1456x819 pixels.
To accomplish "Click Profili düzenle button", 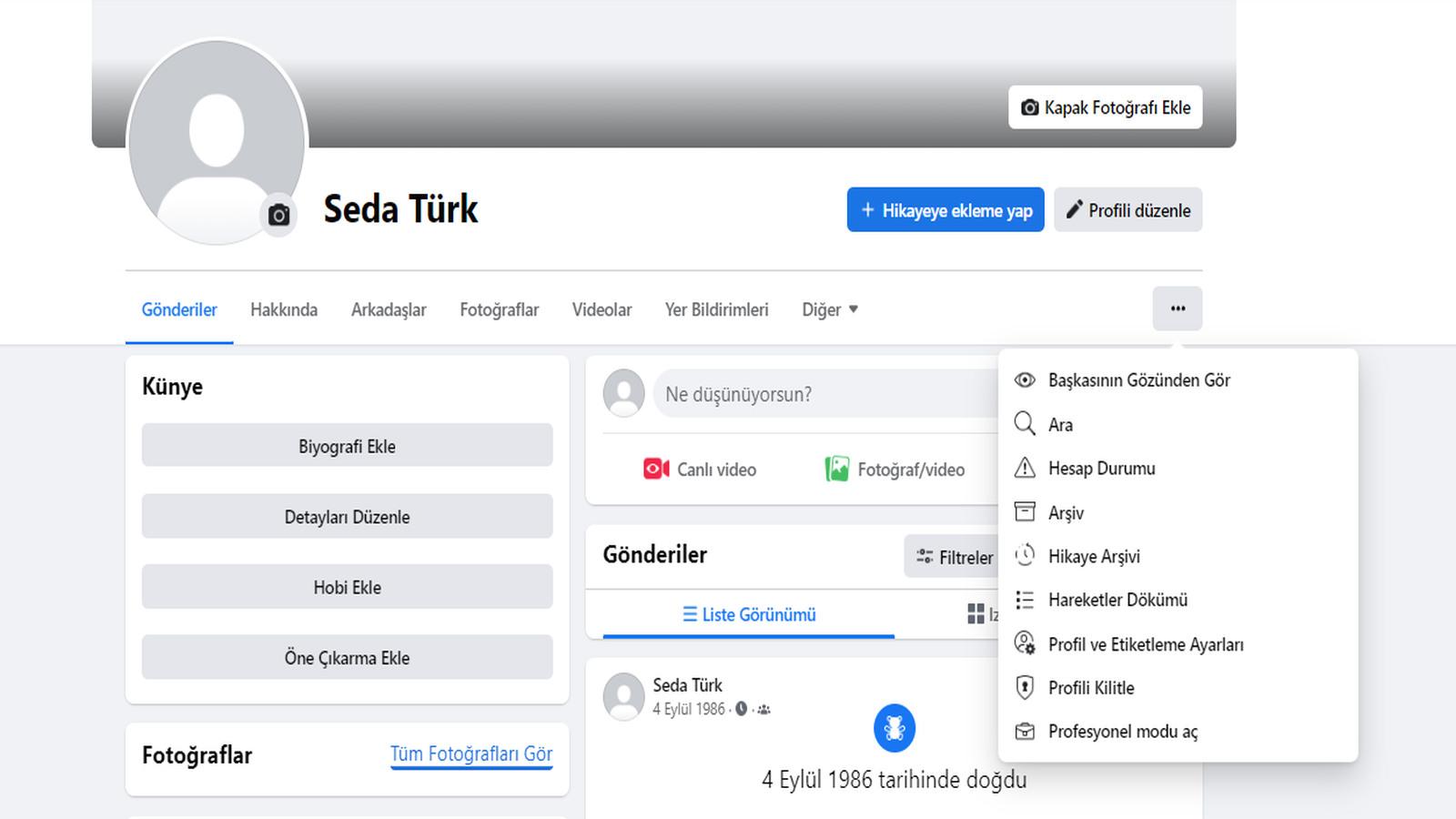I will [x=1128, y=210].
